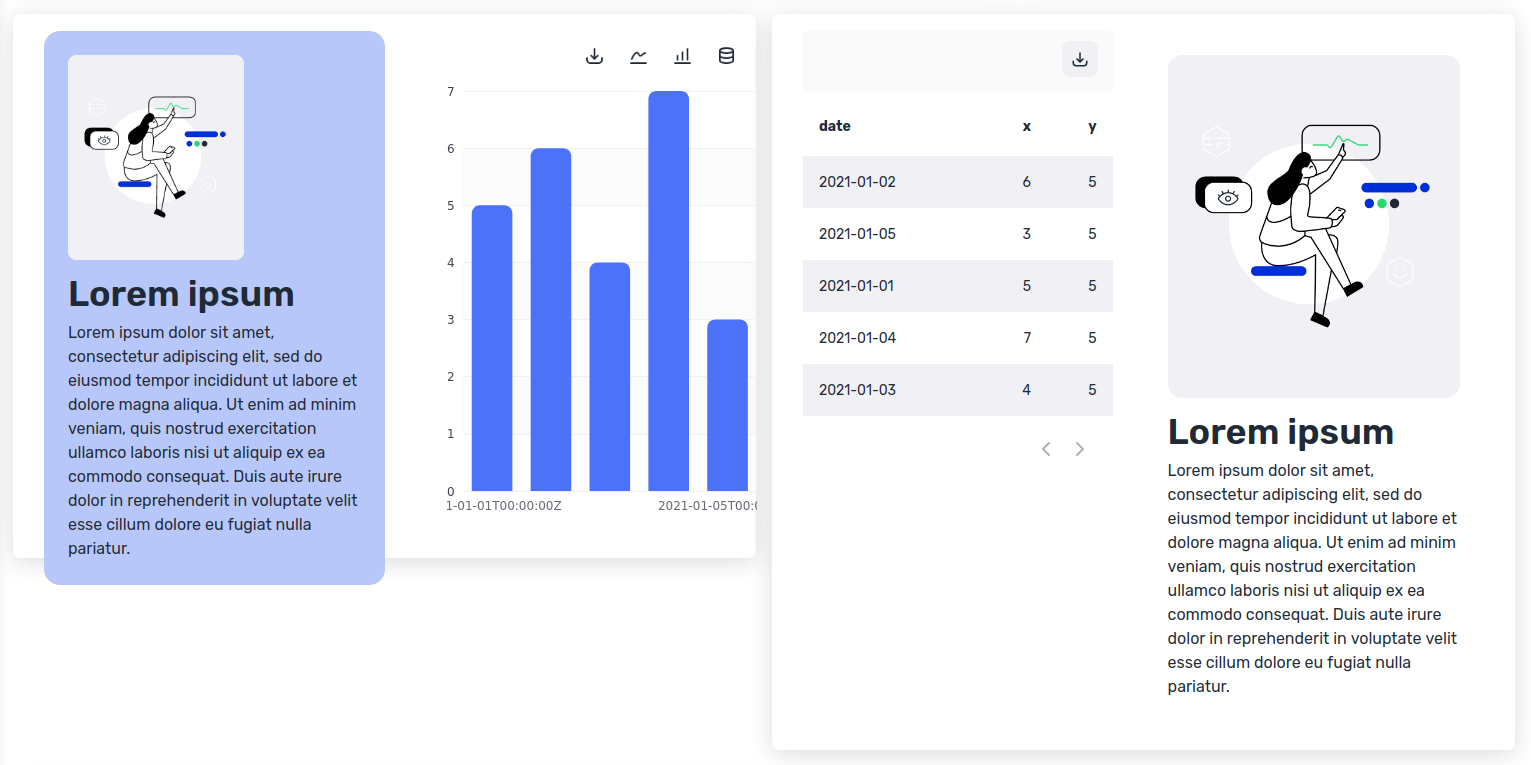This screenshot has width=1531, height=765.
Task: Go to the next table page
Action: coord(1080,449)
